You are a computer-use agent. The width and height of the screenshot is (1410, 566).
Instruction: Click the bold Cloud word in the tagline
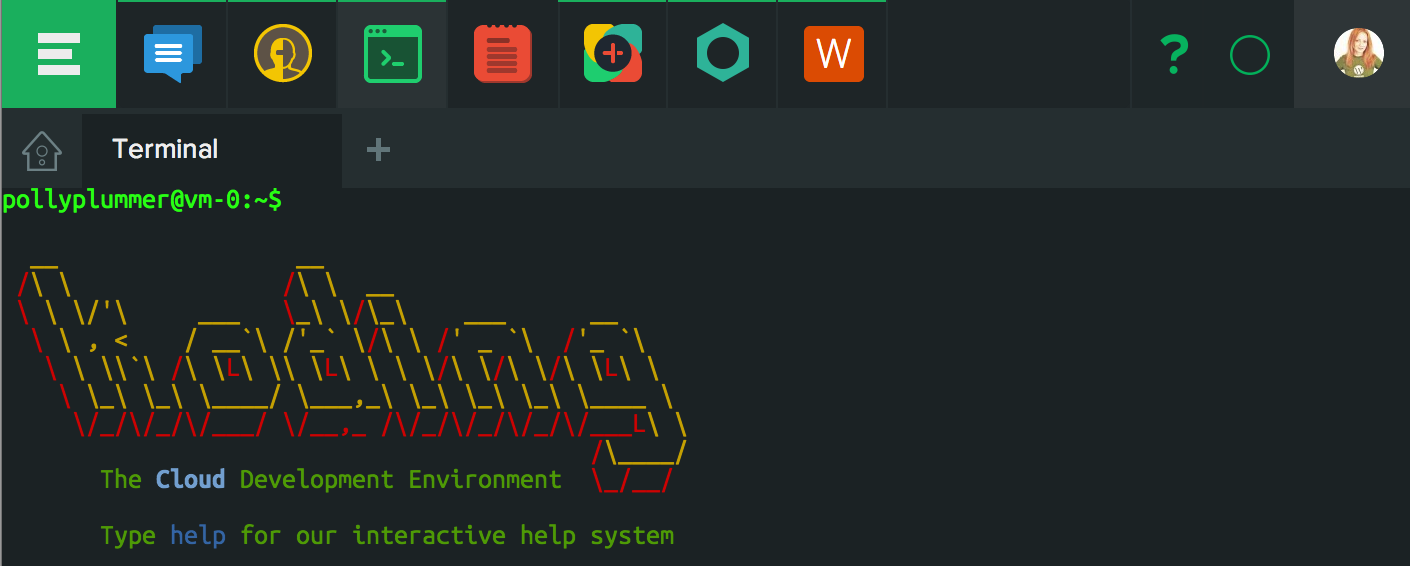(x=190, y=480)
